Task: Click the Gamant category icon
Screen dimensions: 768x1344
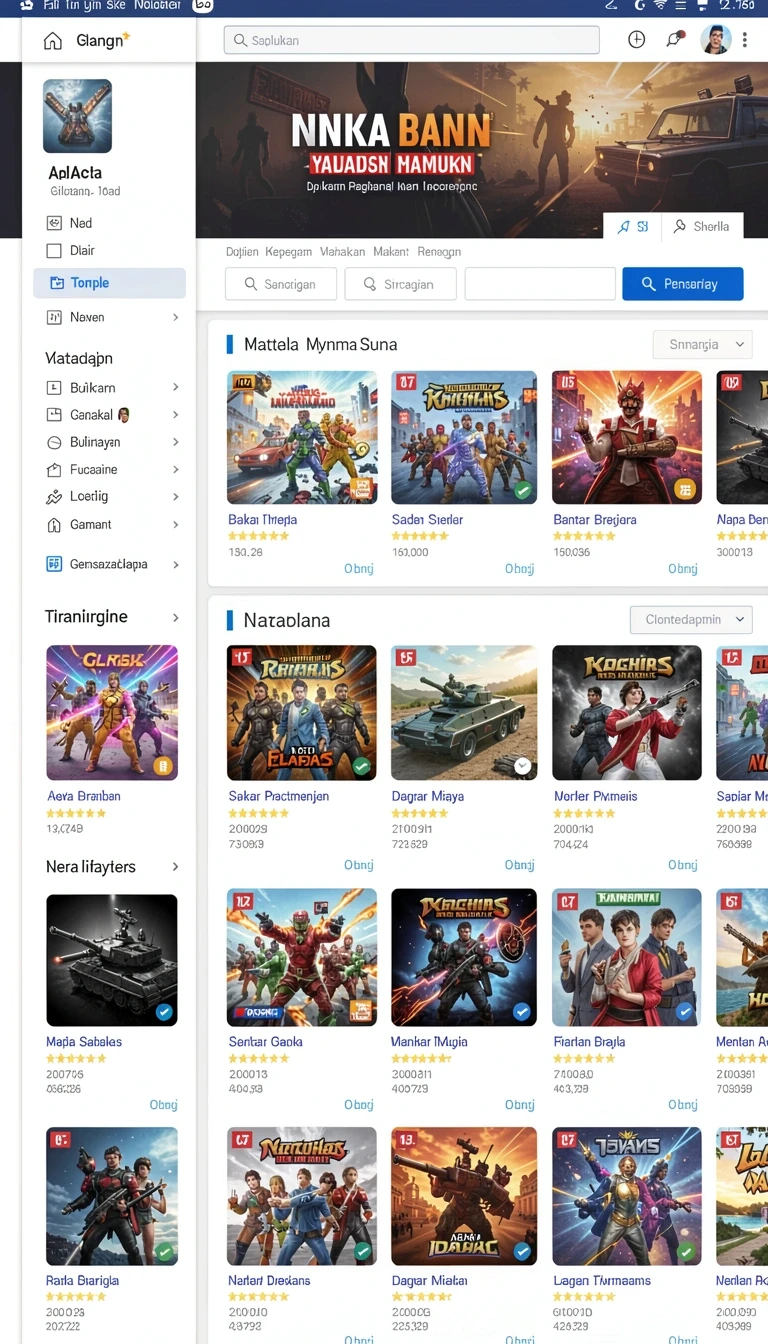Action: (54, 525)
